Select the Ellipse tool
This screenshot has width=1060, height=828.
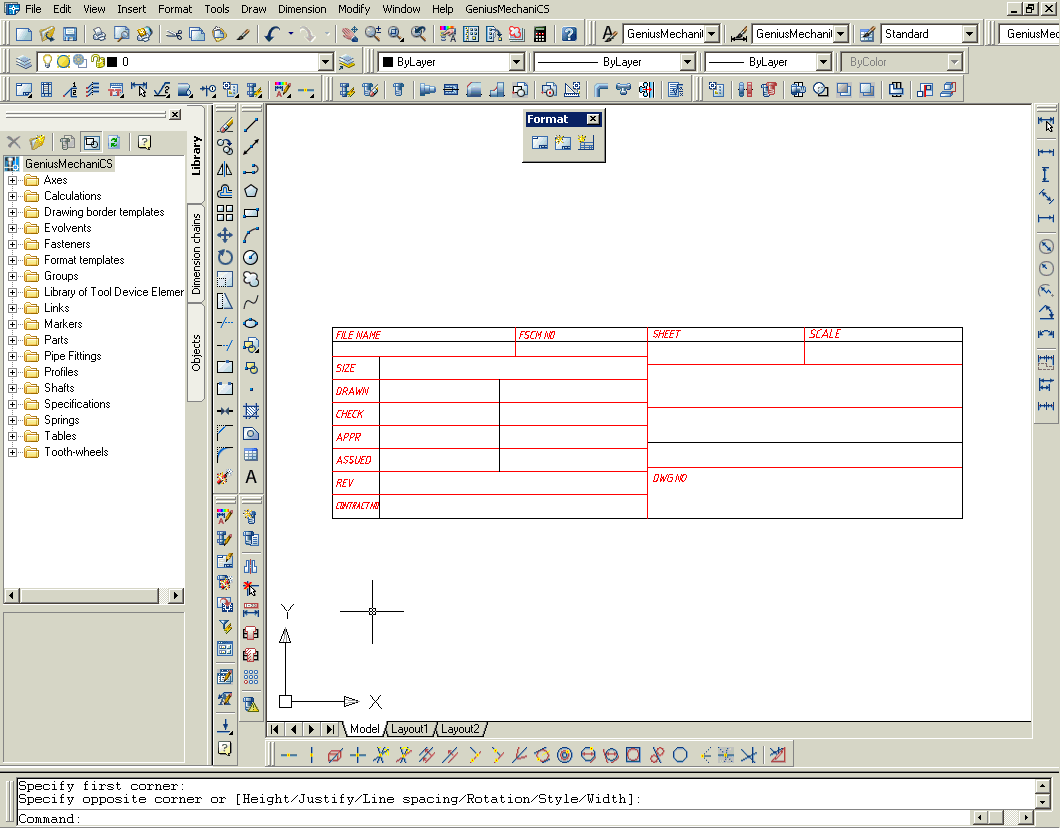[x=251, y=323]
